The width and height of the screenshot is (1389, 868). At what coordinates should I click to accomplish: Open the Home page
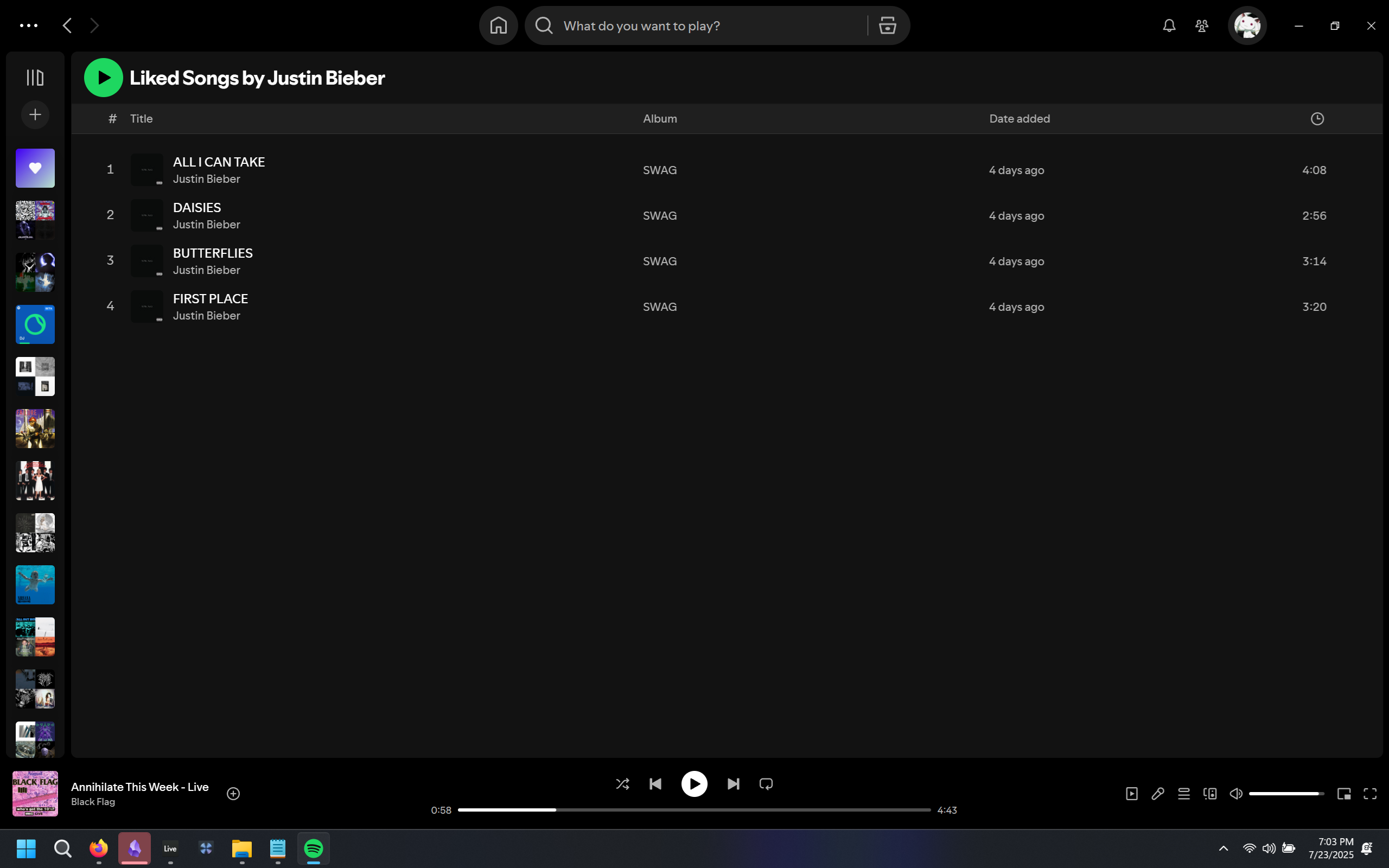tap(498, 25)
